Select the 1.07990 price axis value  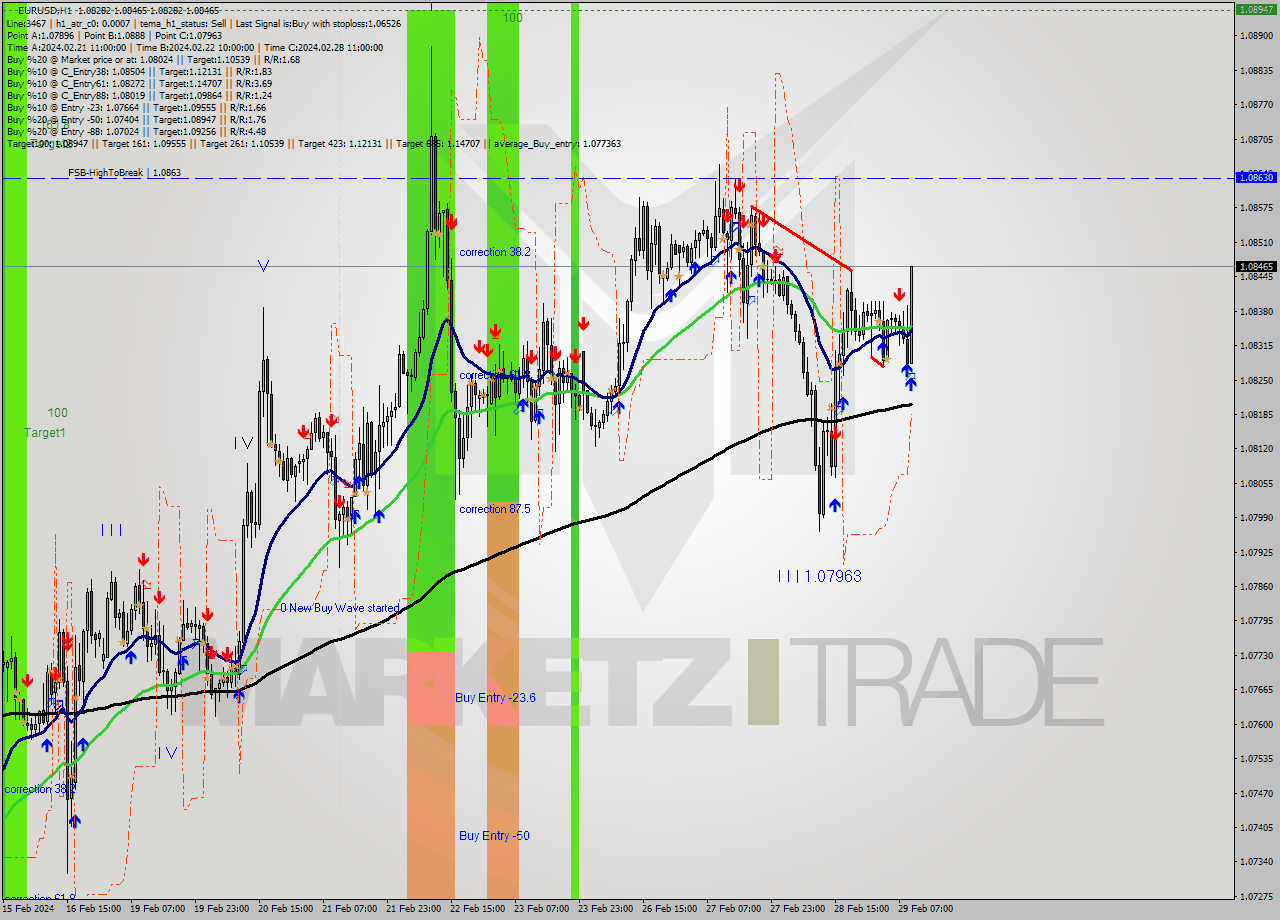[x=1256, y=517]
